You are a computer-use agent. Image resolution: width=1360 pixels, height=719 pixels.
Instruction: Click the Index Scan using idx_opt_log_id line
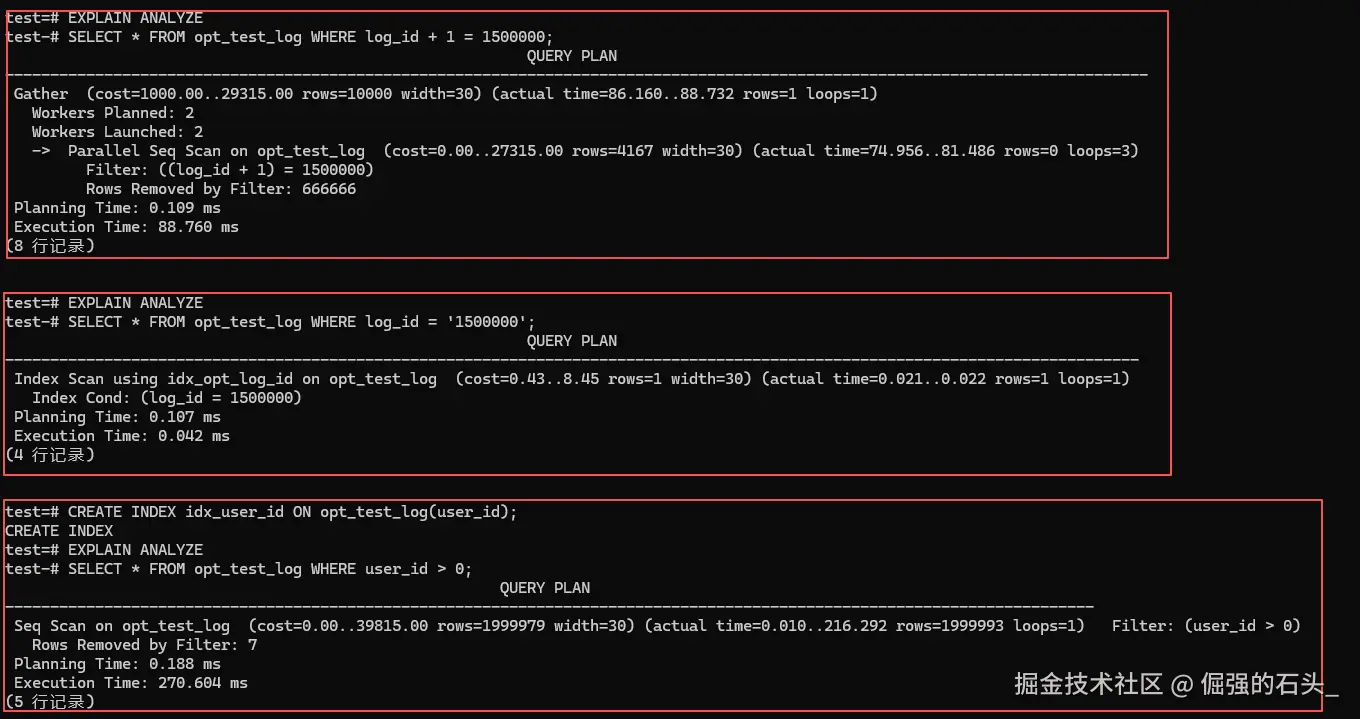coord(571,379)
